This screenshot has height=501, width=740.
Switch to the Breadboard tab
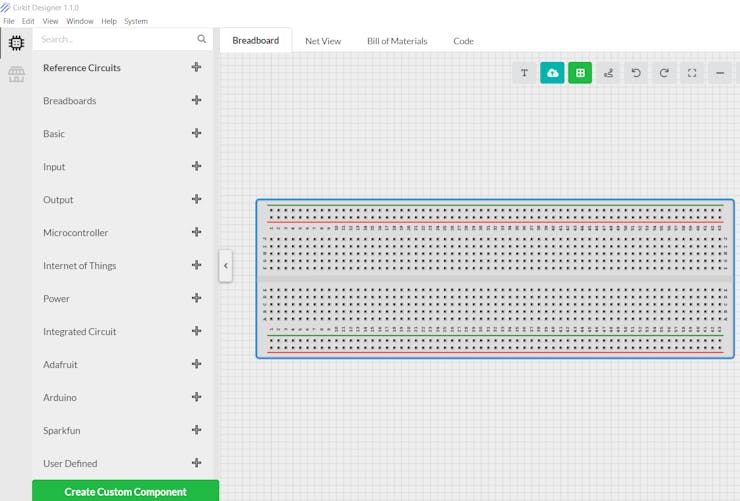pyautogui.click(x=256, y=41)
